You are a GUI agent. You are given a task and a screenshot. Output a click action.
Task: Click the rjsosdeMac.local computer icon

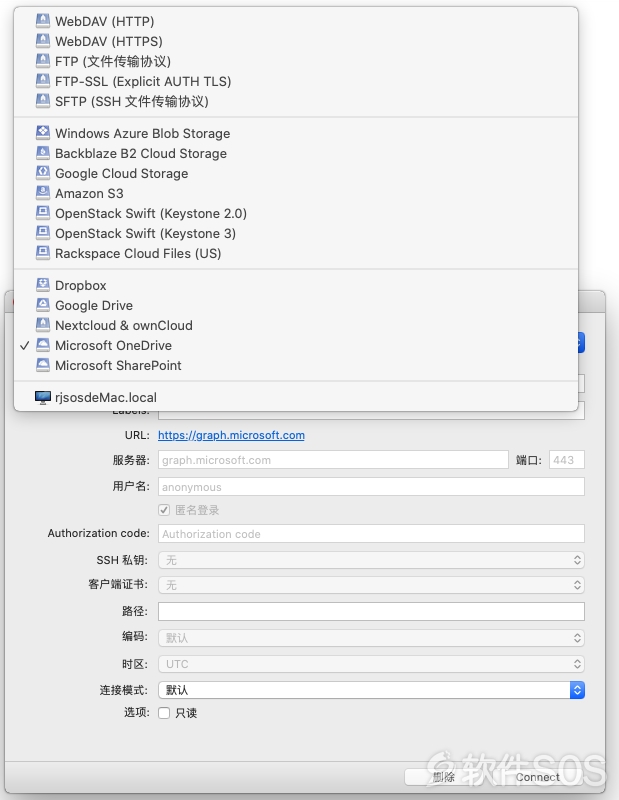click(43, 397)
